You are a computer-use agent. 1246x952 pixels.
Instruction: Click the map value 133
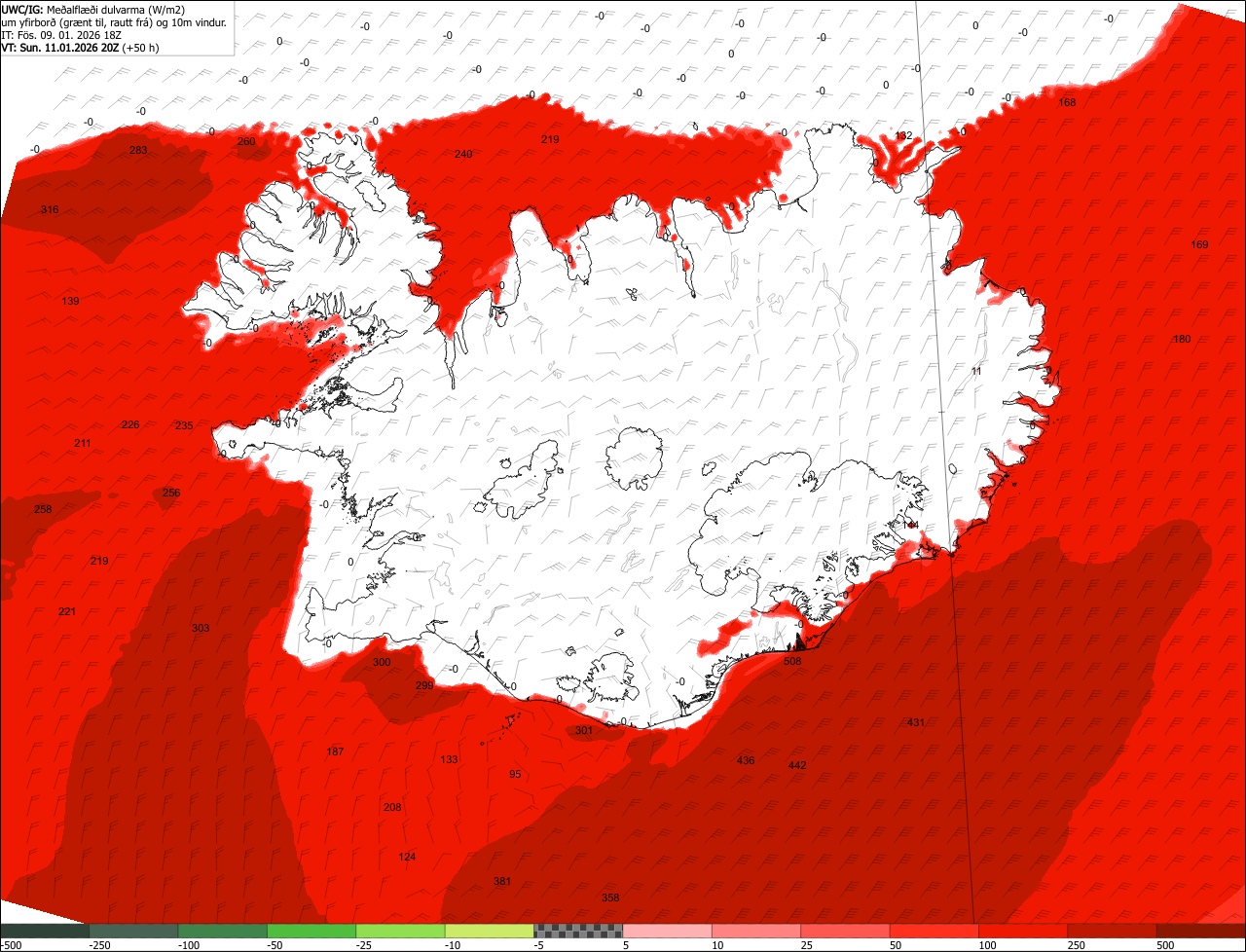[449, 759]
